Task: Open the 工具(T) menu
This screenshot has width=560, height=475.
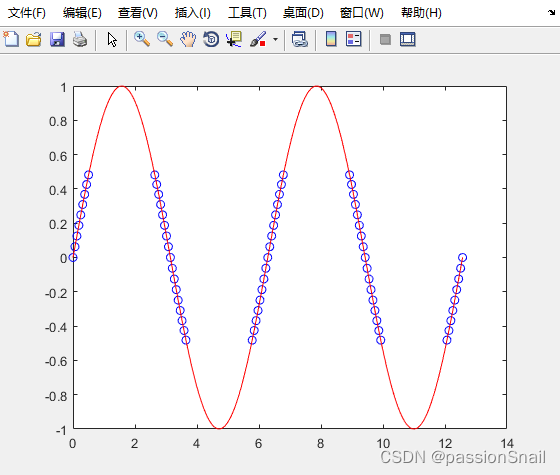Action: (247, 13)
